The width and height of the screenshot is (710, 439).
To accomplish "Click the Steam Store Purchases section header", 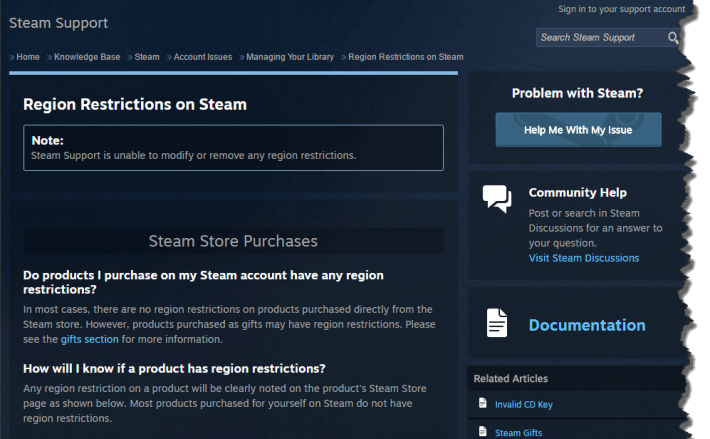I will coord(233,241).
